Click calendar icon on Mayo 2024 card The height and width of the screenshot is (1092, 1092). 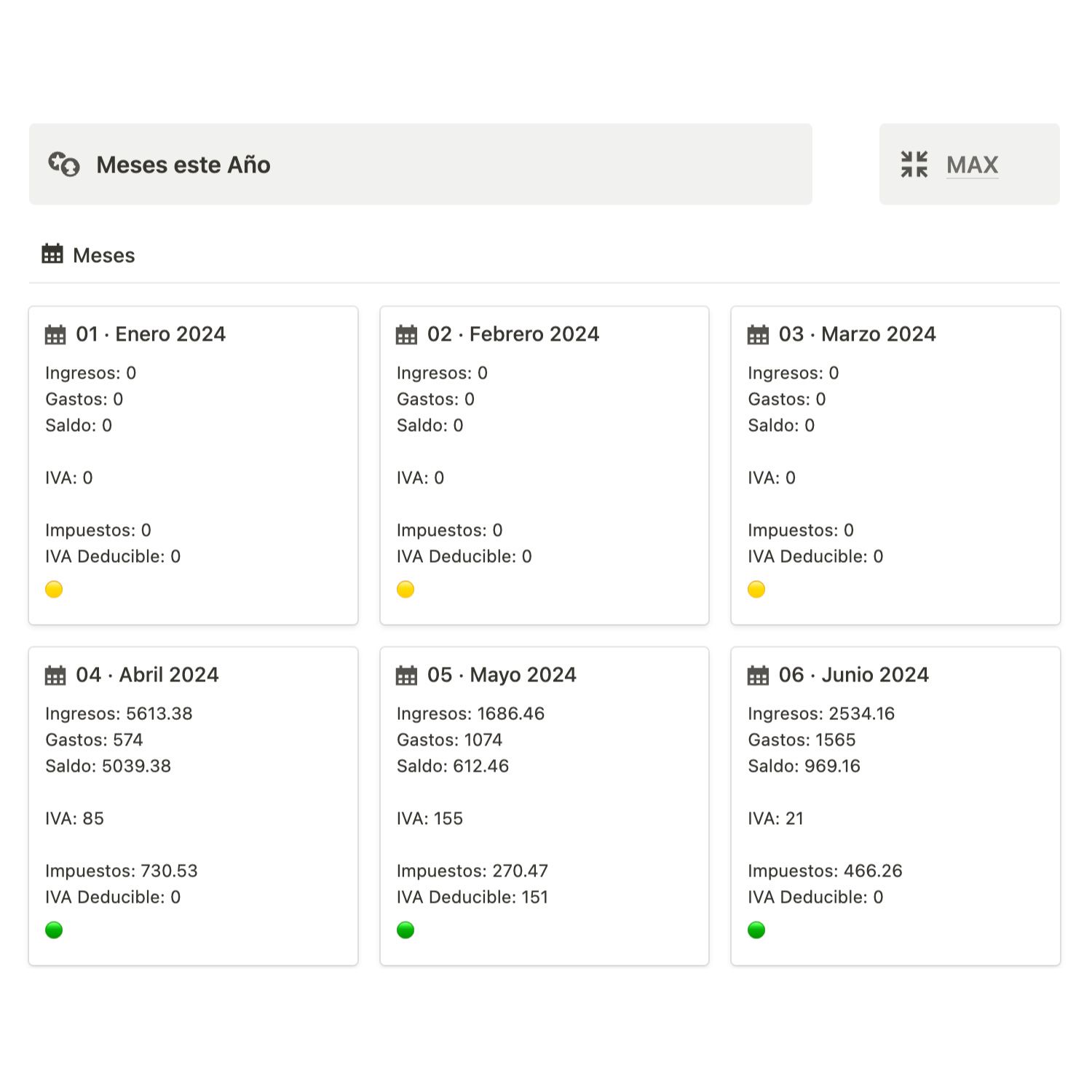click(407, 675)
